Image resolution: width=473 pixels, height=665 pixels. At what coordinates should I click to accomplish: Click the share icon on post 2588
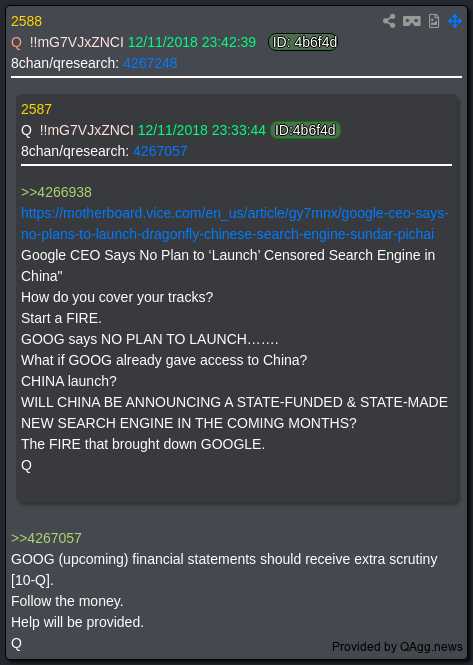389,21
